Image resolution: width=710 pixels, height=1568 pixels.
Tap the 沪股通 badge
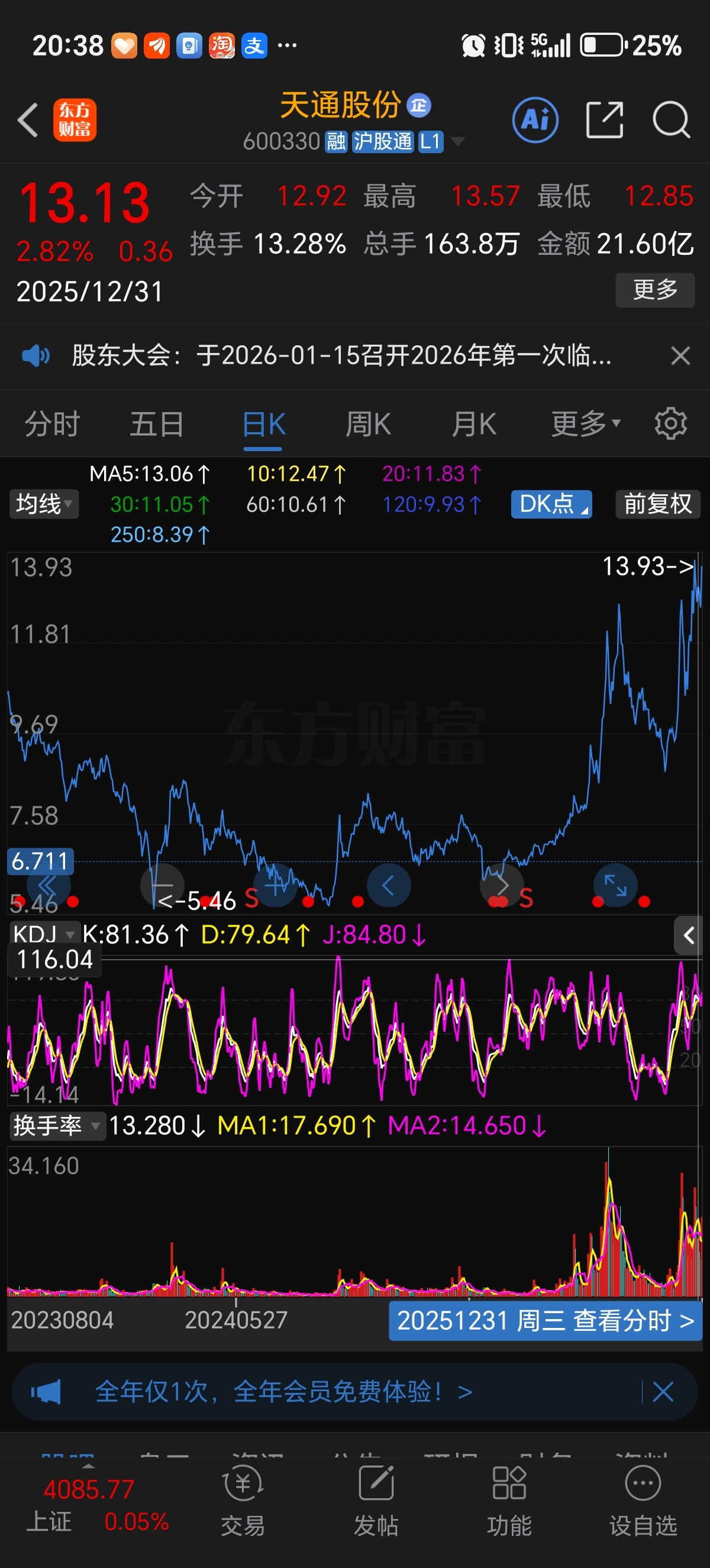(383, 142)
